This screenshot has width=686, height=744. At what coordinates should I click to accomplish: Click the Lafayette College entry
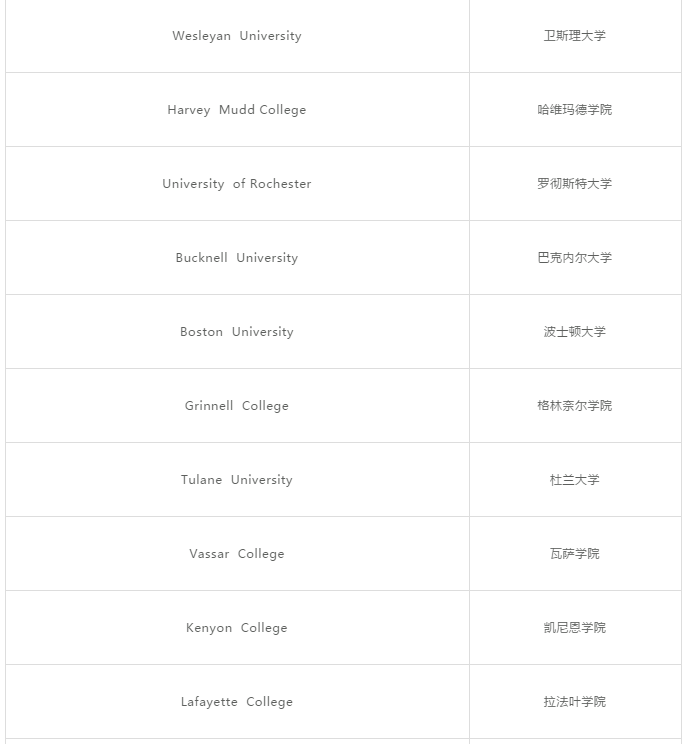tap(237, 702)
